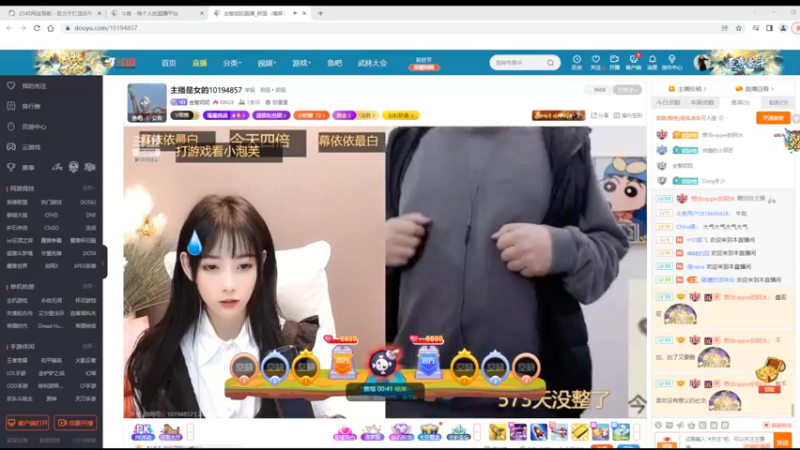Viewport: 800px width, 450px height.
Task: Click the 客户端打开 button in sidebar
Action: point(27,423)
